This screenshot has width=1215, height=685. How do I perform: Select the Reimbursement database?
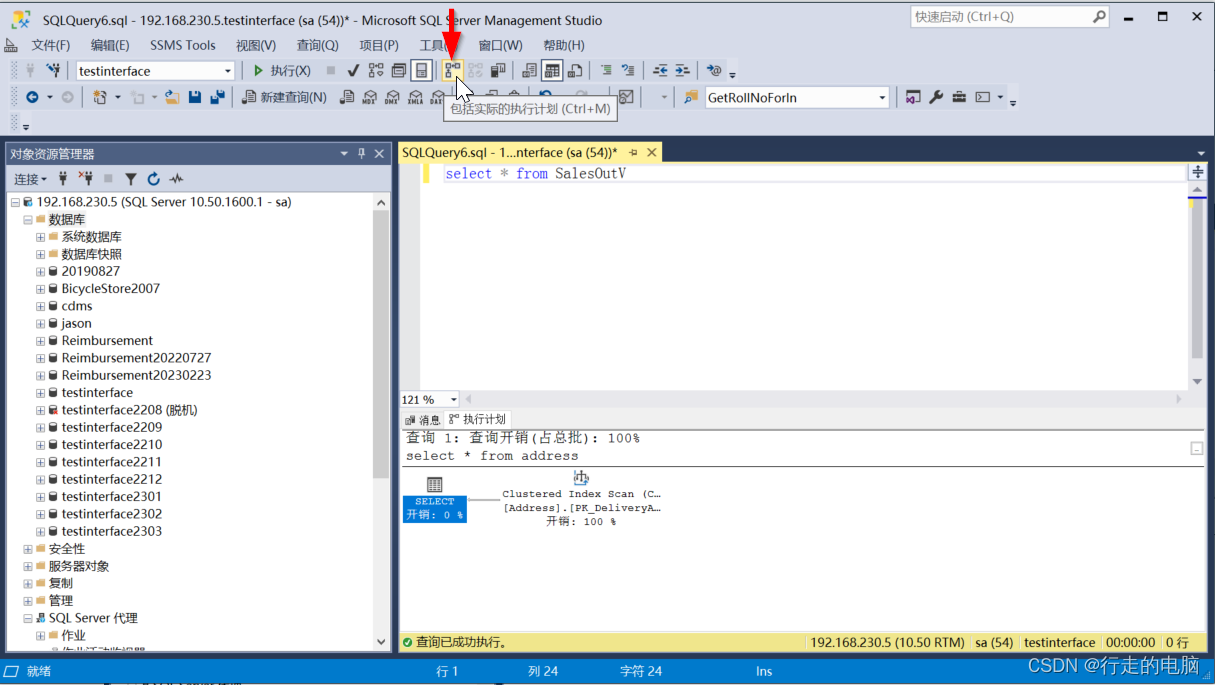[x=107, y=341]
